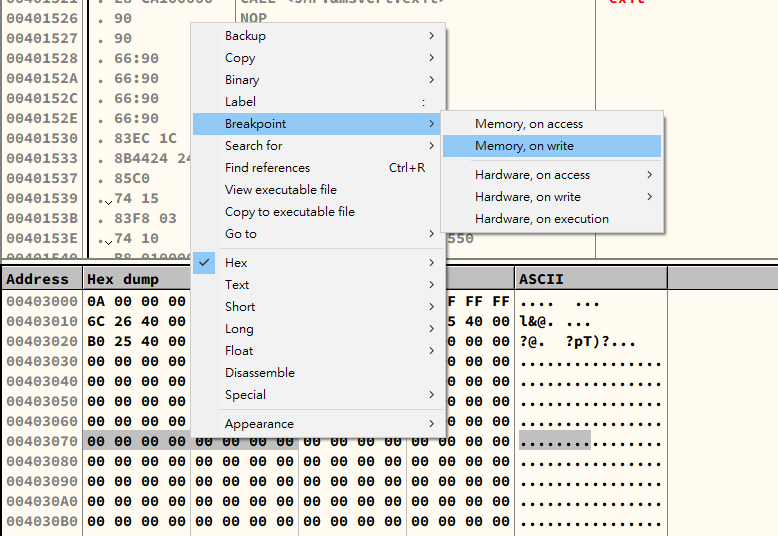Click the Address column header
The image size is (778, 536).
pyautogui.click(x=38, y=279)
